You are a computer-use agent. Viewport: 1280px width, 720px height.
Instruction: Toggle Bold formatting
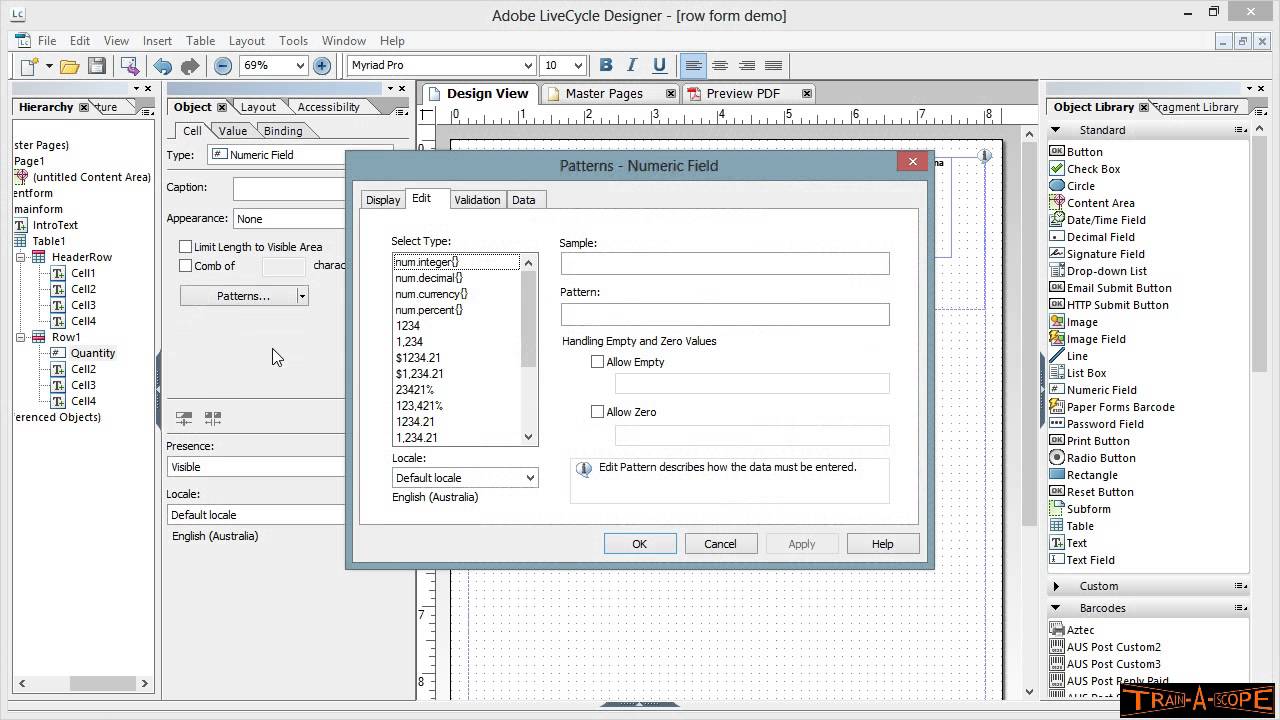click(606, 65)
